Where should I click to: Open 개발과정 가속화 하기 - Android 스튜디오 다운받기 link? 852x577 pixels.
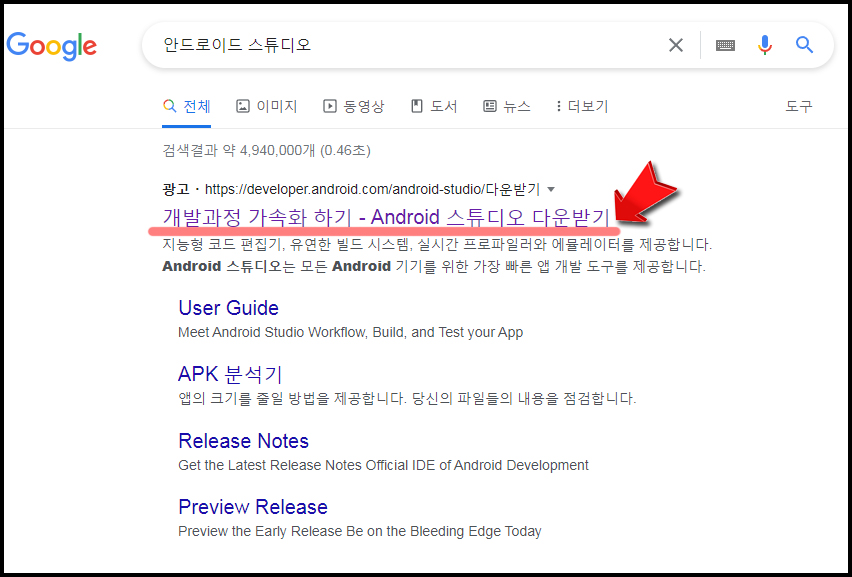(386, 217)
